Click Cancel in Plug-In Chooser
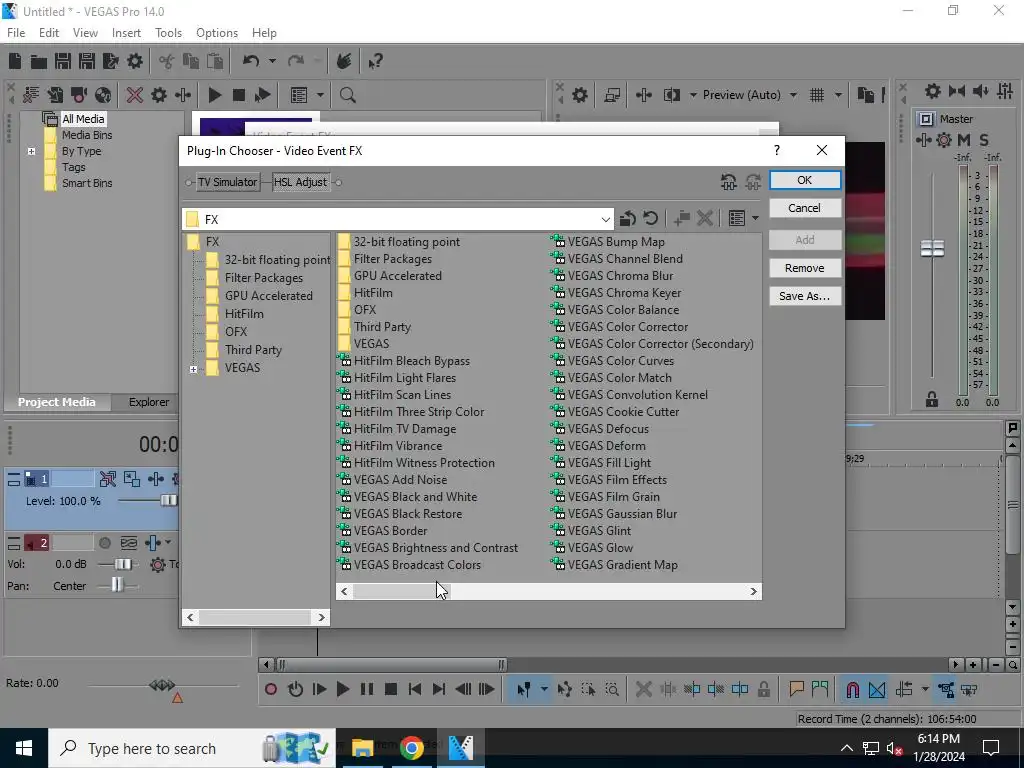 [x=805, y=208]
